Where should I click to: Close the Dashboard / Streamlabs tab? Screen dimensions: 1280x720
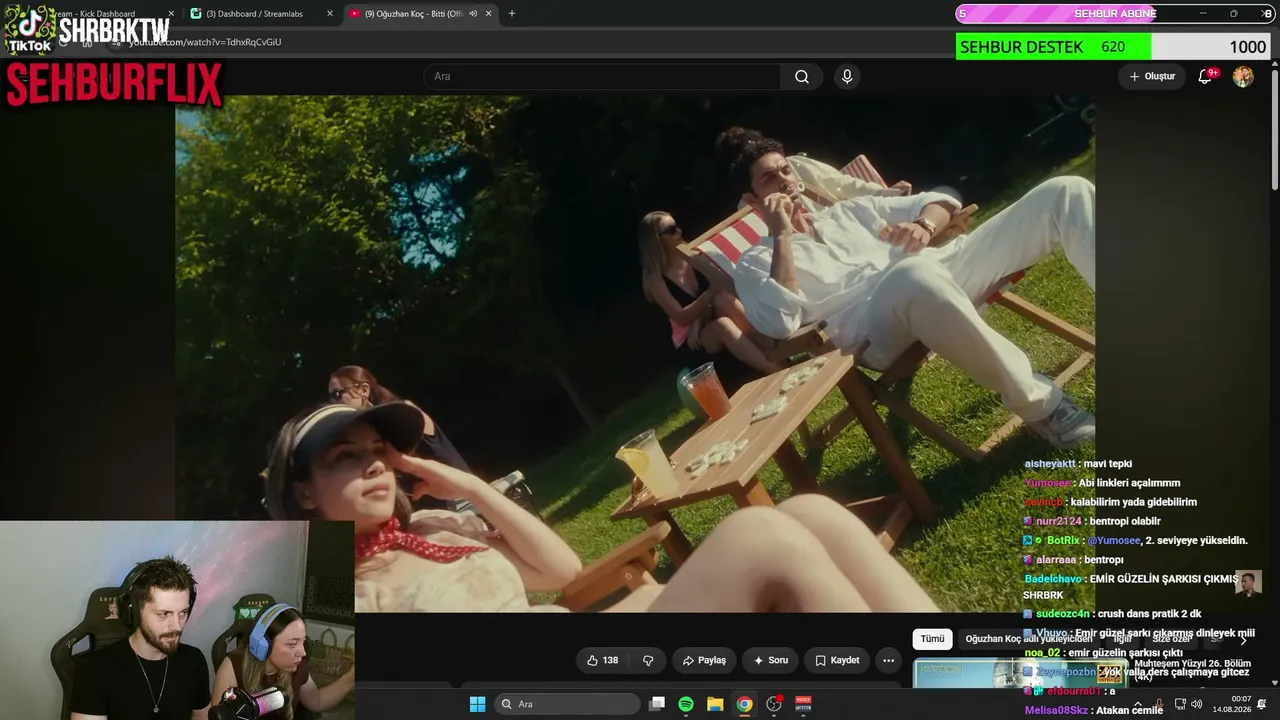pyautogui.click(x=330, y=14)
